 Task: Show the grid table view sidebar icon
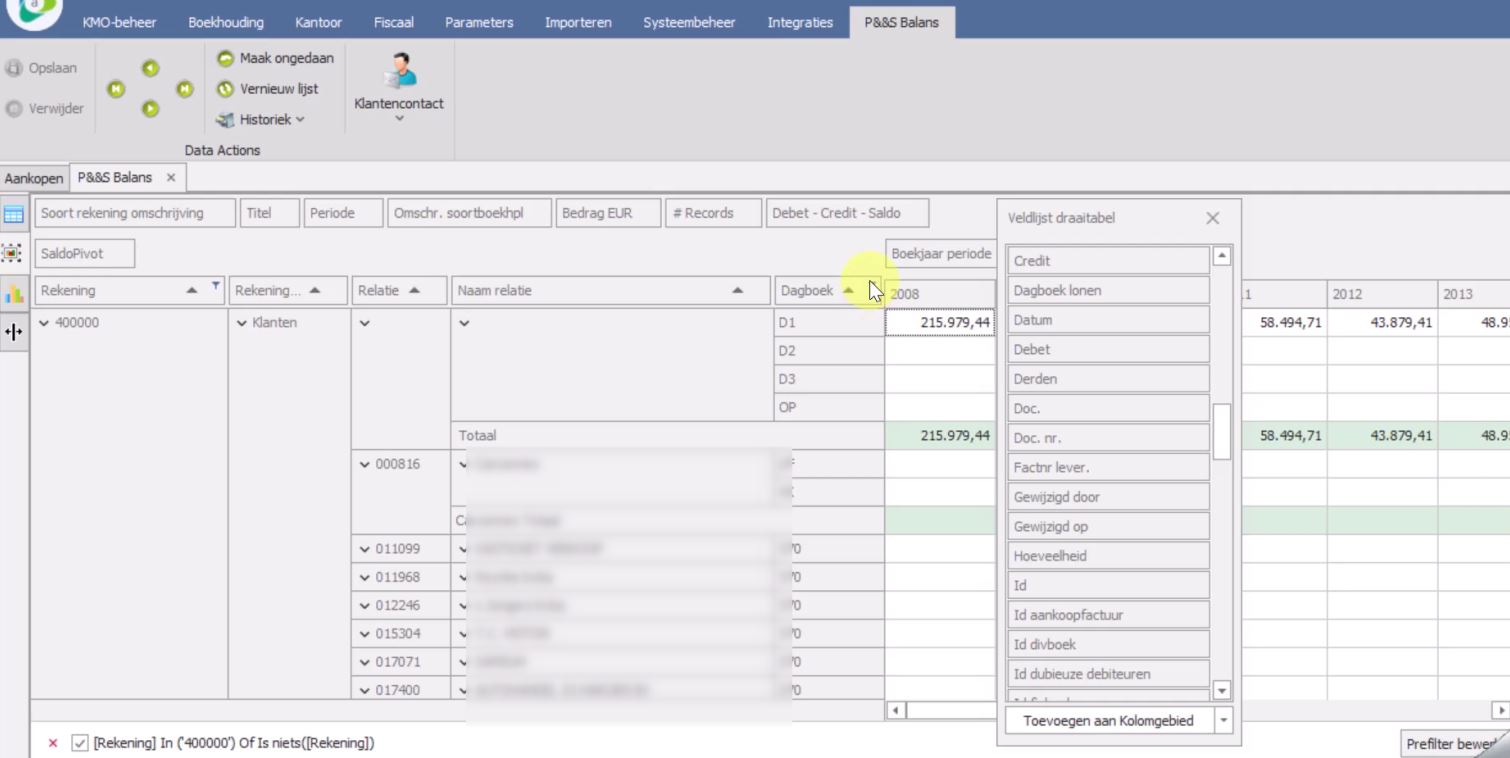tap(14, 214)
